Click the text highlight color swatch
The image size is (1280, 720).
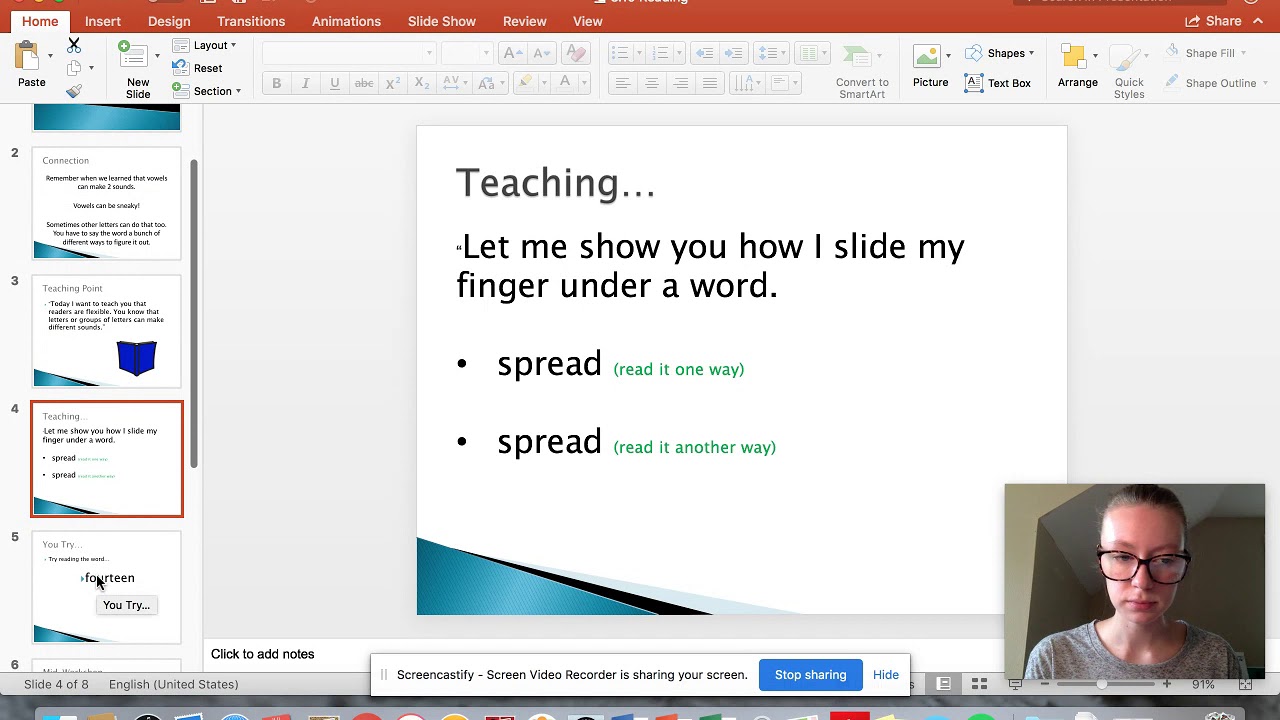[524, 83]
